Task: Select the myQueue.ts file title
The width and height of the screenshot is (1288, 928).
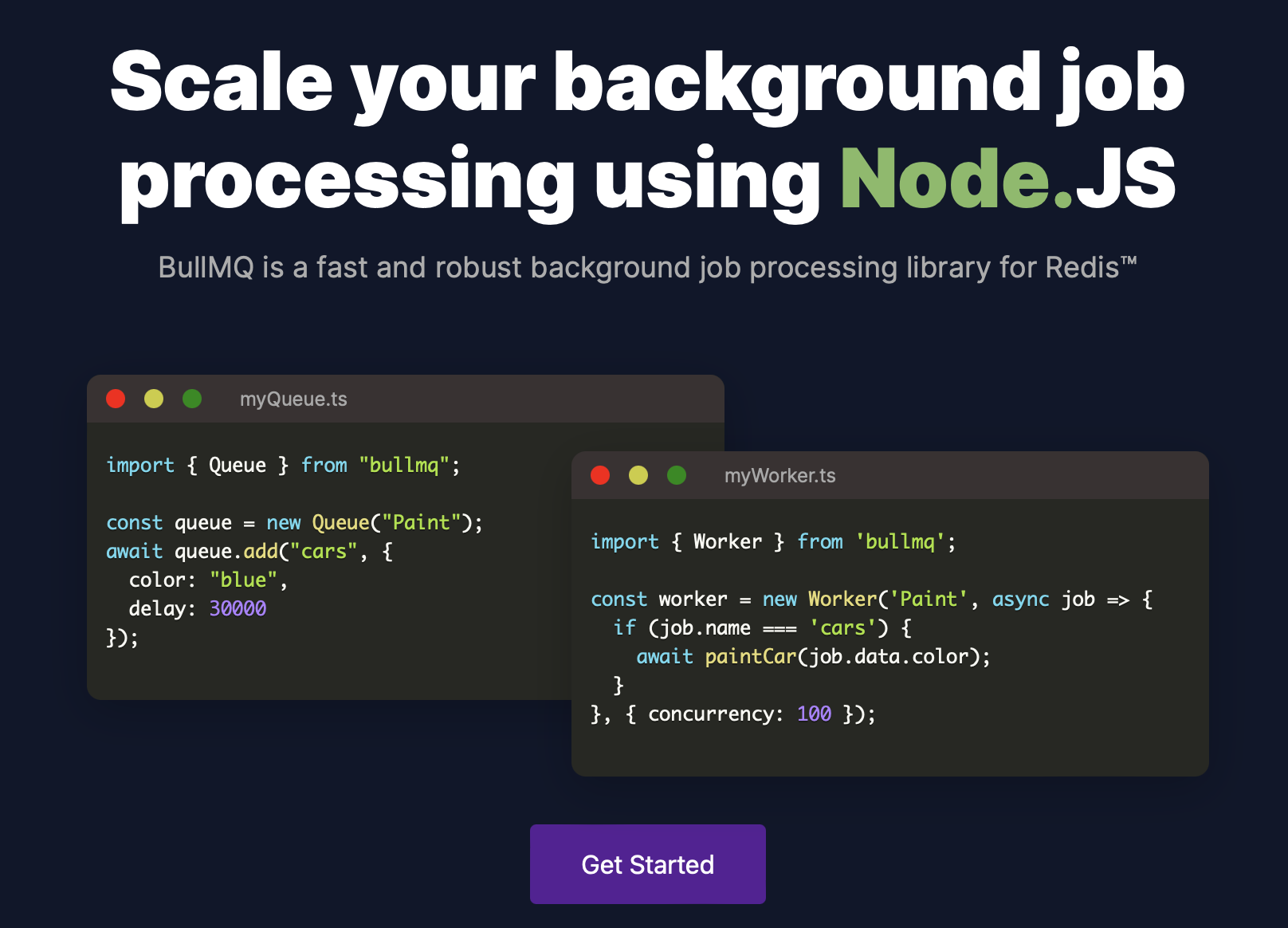Action: [x=293, y=399]
